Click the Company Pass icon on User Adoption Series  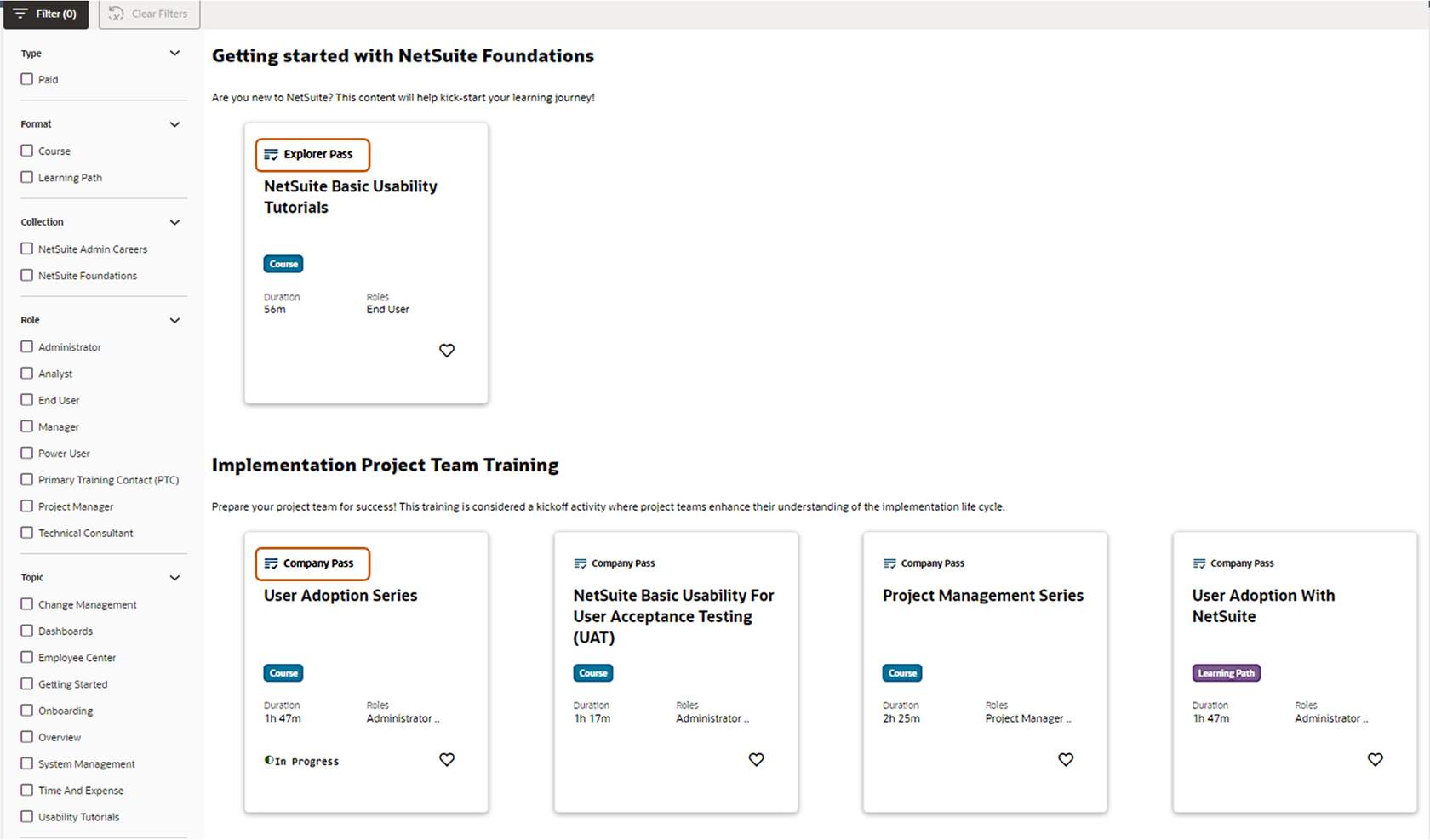click(x=271, y=563)
